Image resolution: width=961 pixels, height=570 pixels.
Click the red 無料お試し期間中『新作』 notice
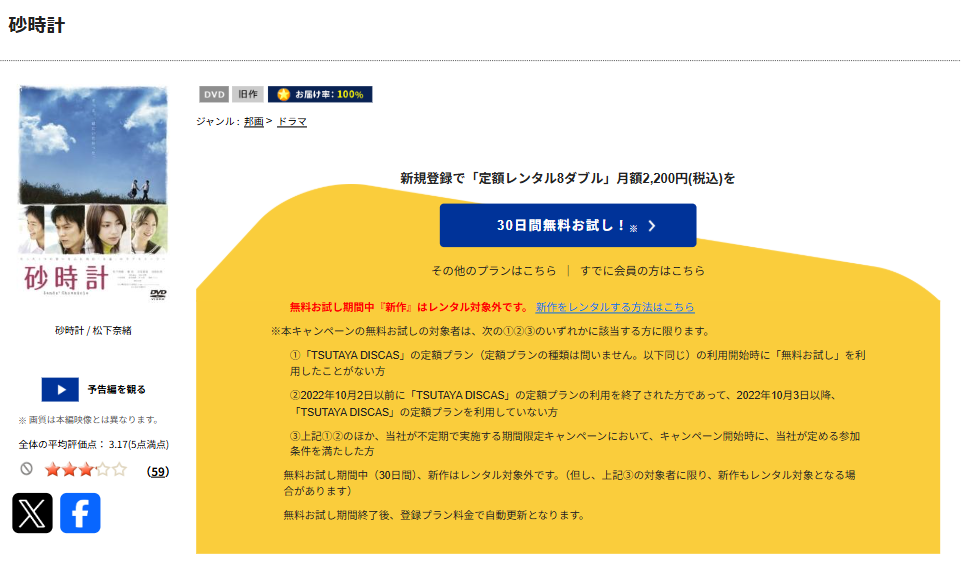point(409,307)
